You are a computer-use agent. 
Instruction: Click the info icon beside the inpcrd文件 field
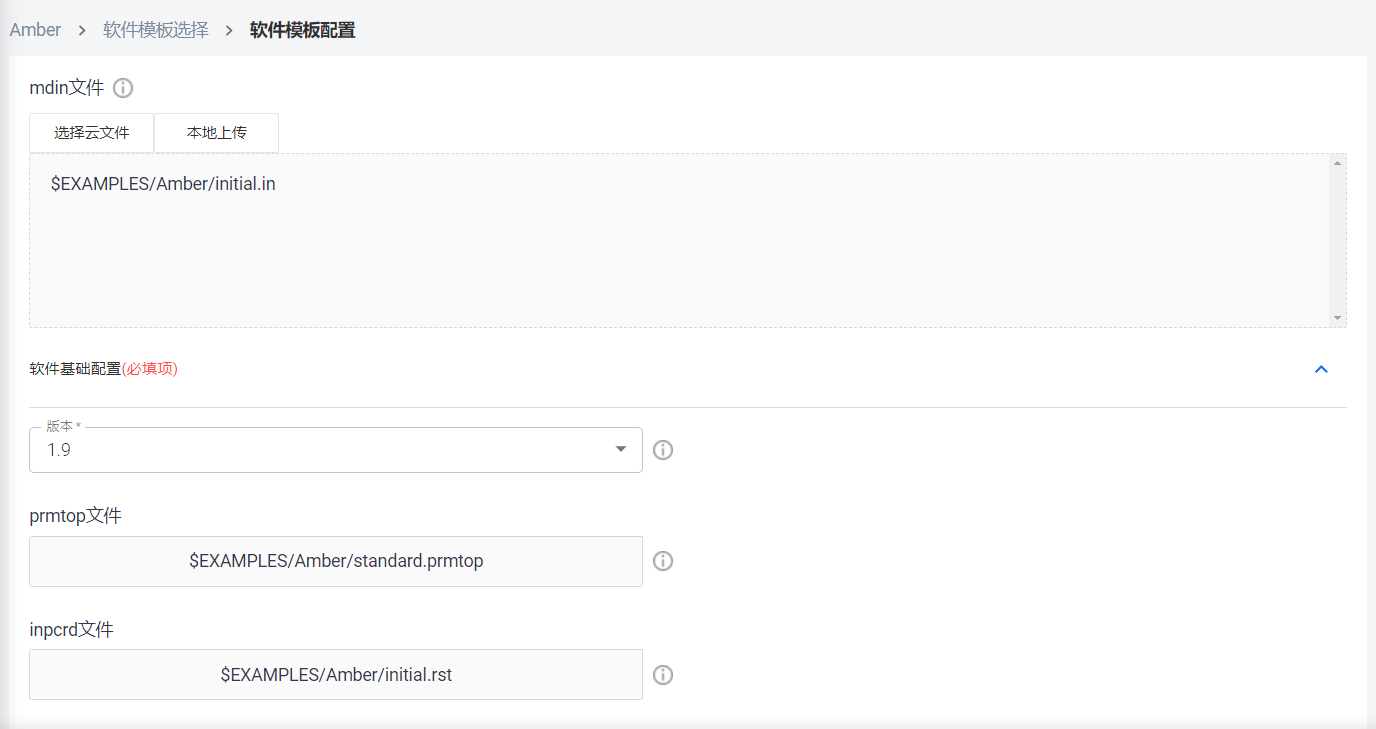pyautogui.click(x=663, y=675)
